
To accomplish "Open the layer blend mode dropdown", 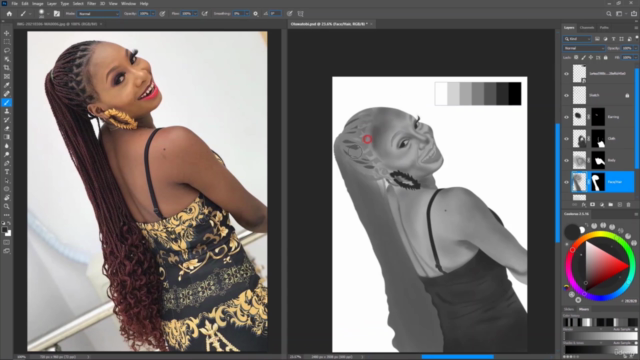I will [584, 48].
